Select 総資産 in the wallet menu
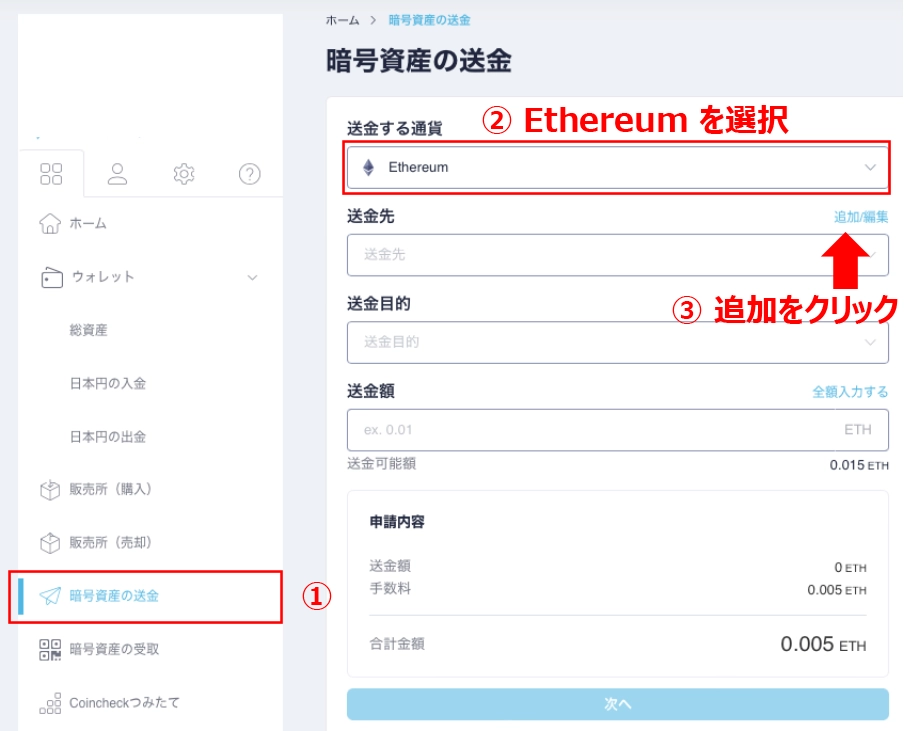913x731 pixels. click(89, 330)
